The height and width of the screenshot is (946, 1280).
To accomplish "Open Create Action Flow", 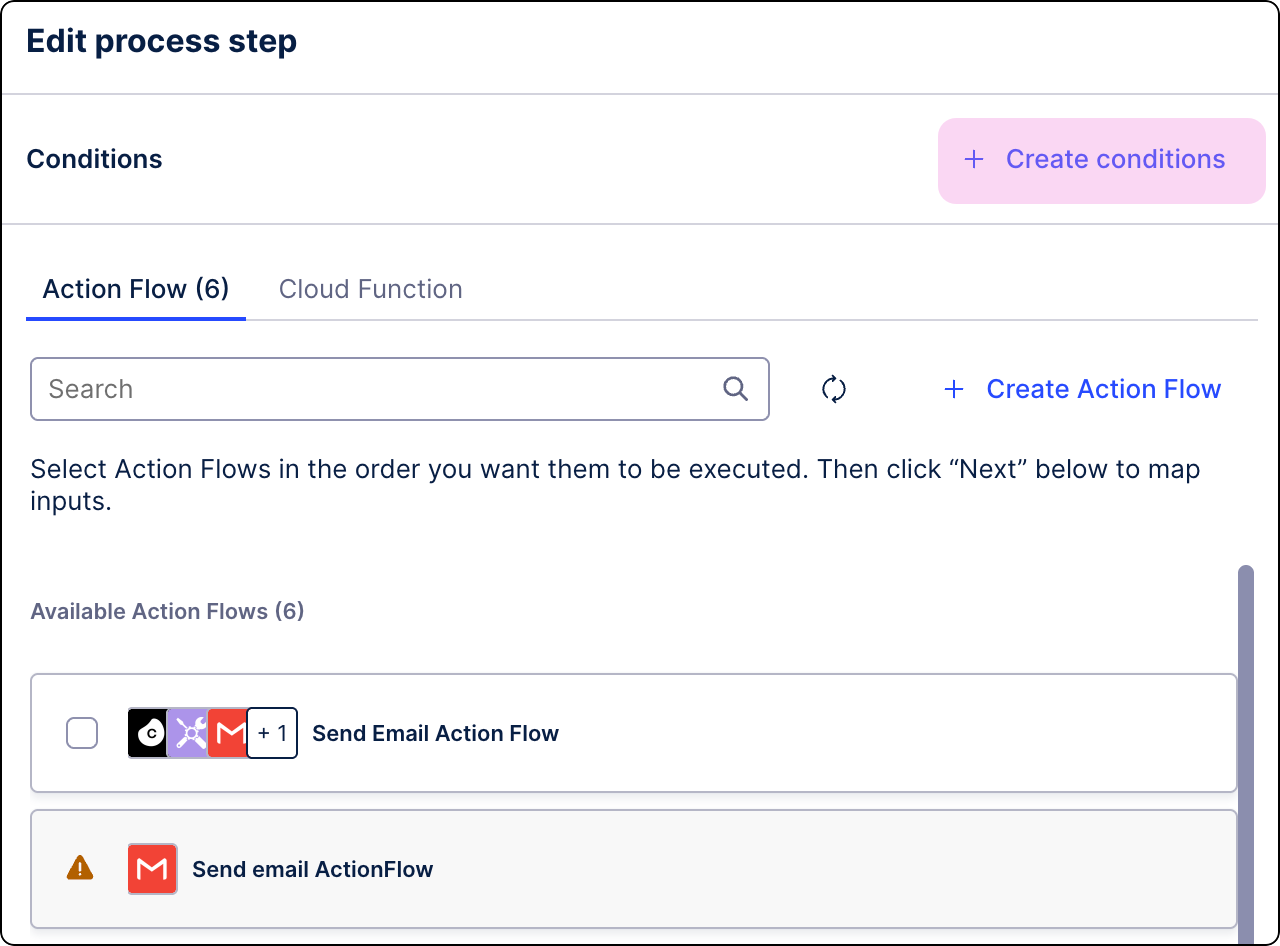I will pos(1103,389).
